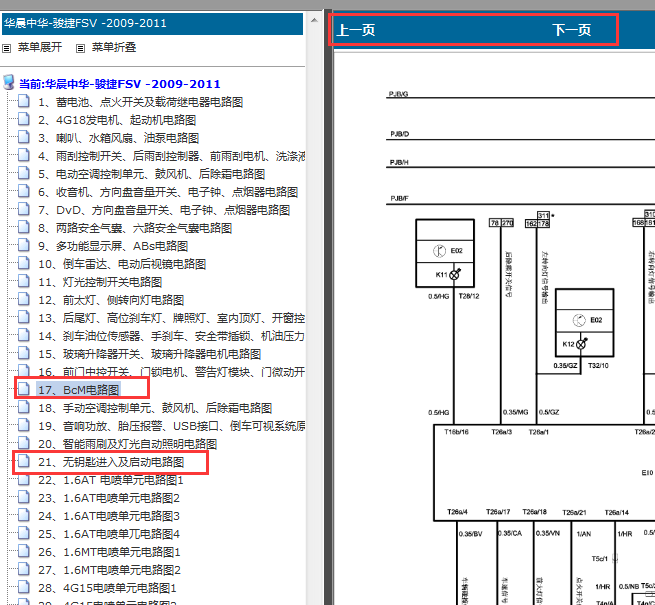
Task: Click page icon of item 3、喇叭
Action: [24, 137]
